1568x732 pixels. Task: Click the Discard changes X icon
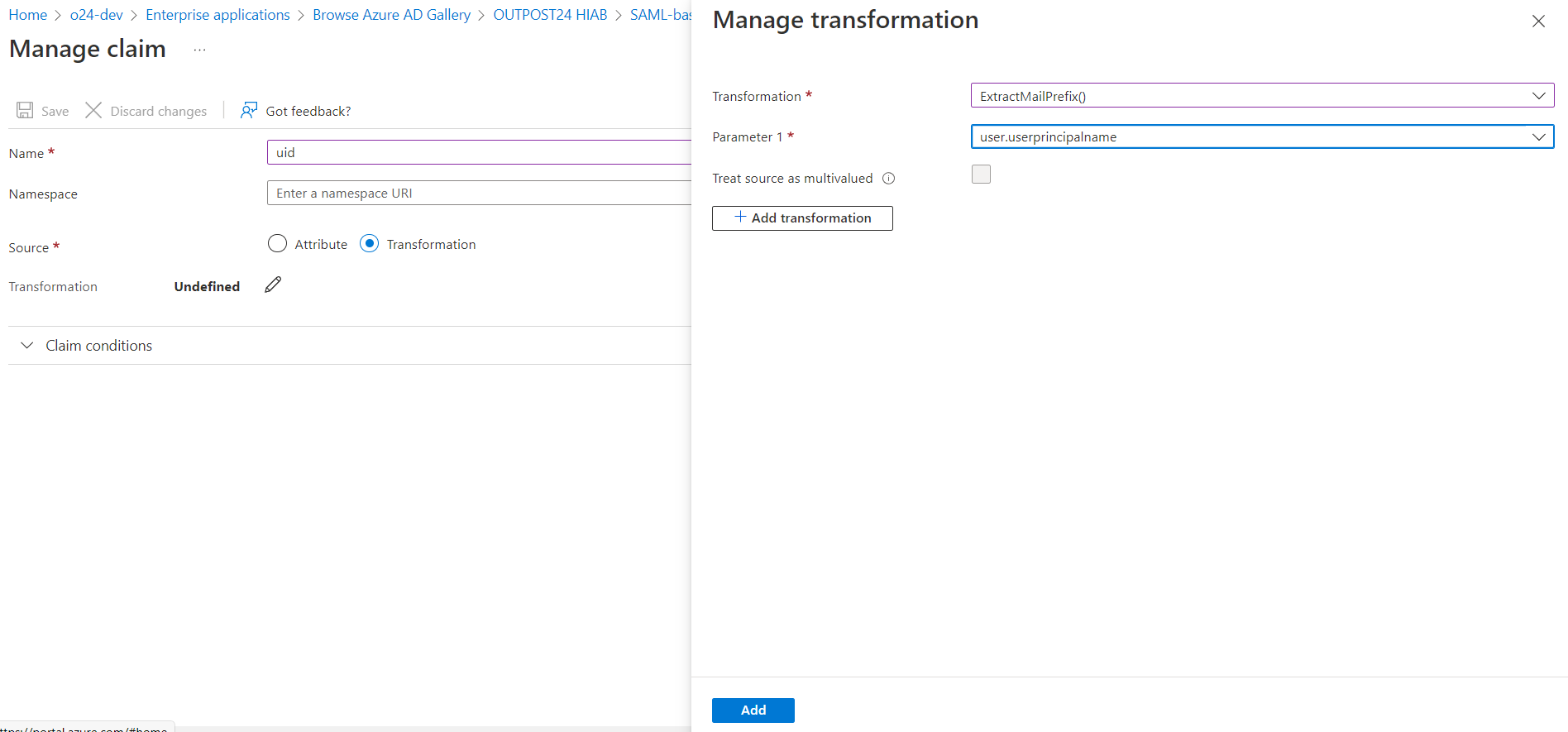click(93, 111)
